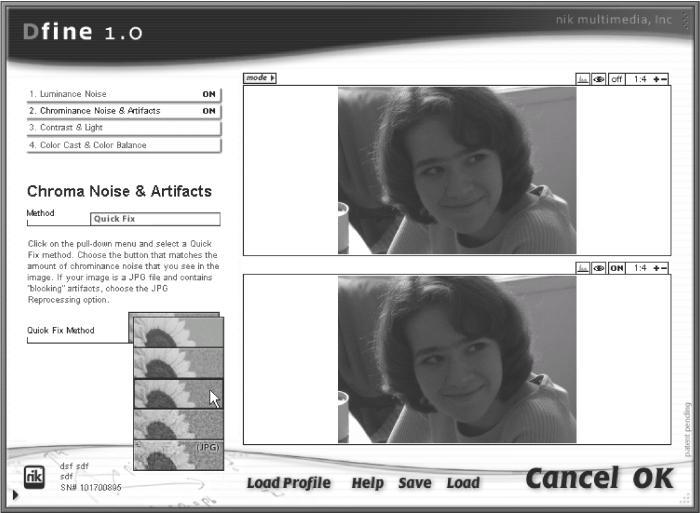Zoom out the bottom preview with minus
Screen dimensions: 700x513
point(664,268)
